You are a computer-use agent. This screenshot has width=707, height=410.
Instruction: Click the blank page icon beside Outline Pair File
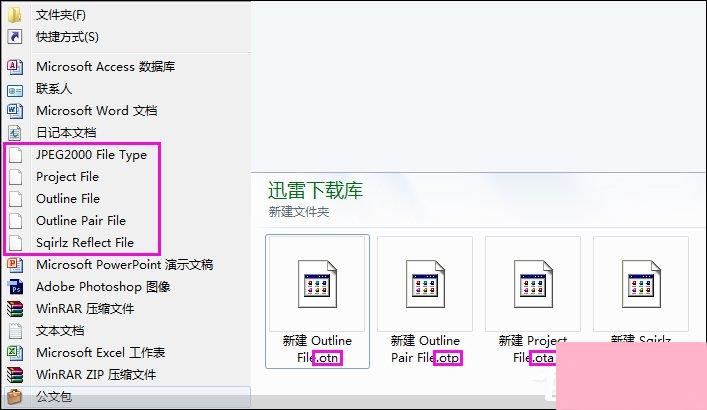[16, 221]
